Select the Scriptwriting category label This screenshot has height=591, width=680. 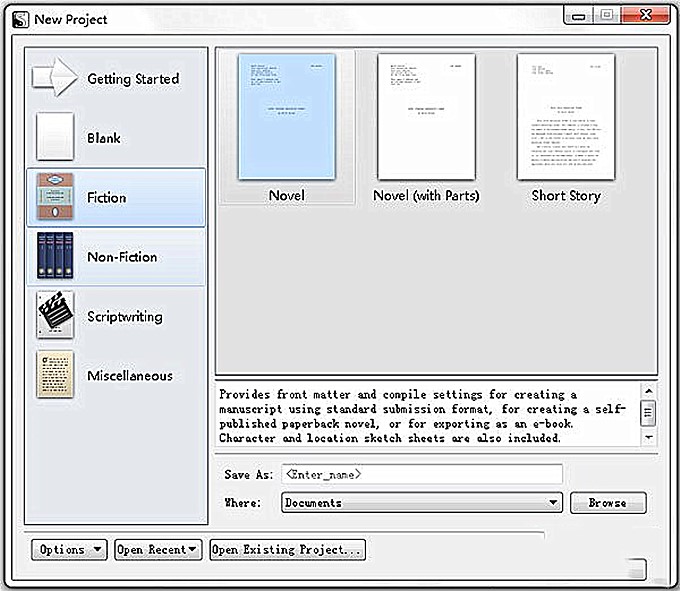click(125, 317)
